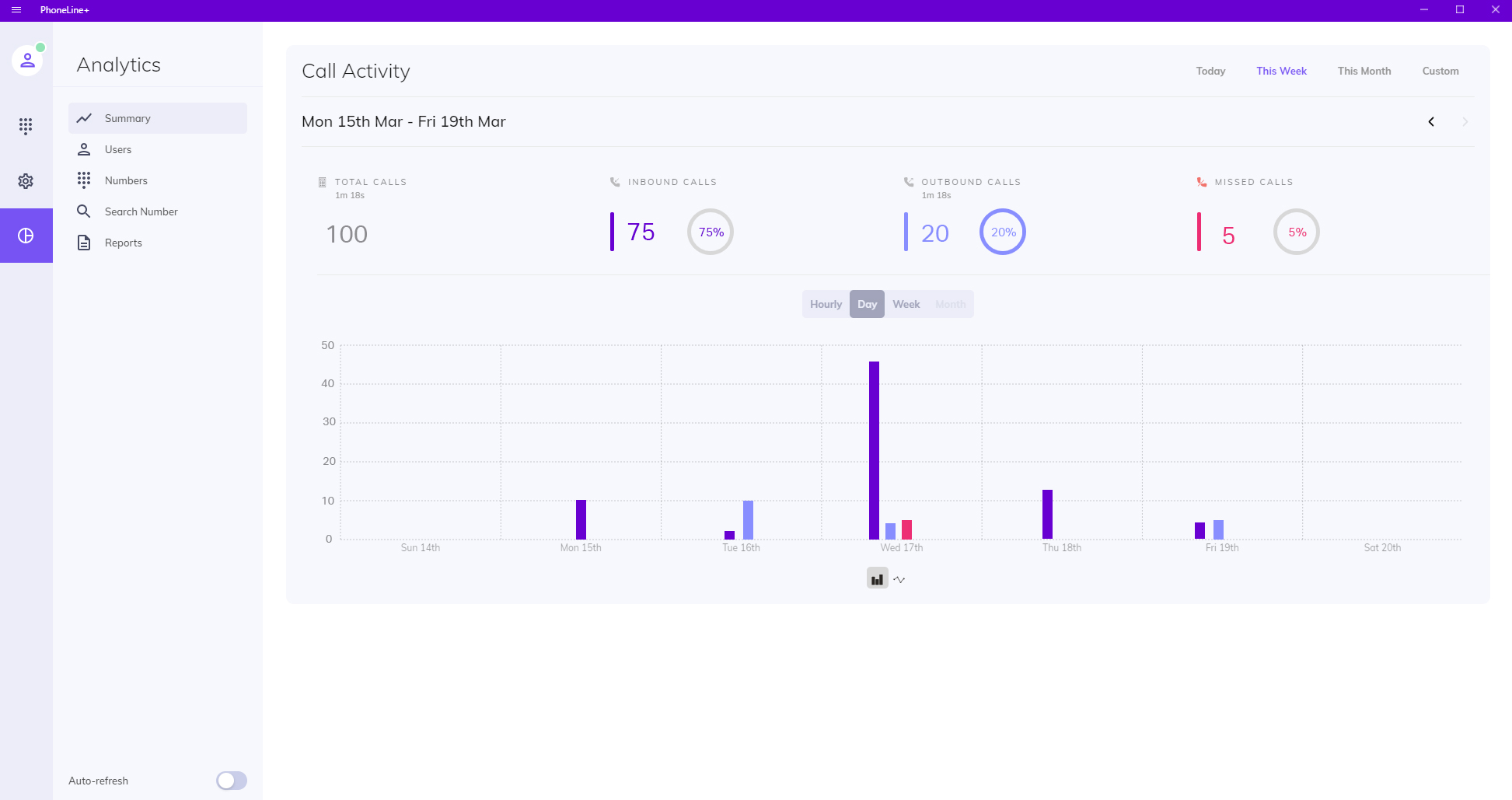Select the Hourly chart interval
1512x800 pixels.
coord(826,304)
